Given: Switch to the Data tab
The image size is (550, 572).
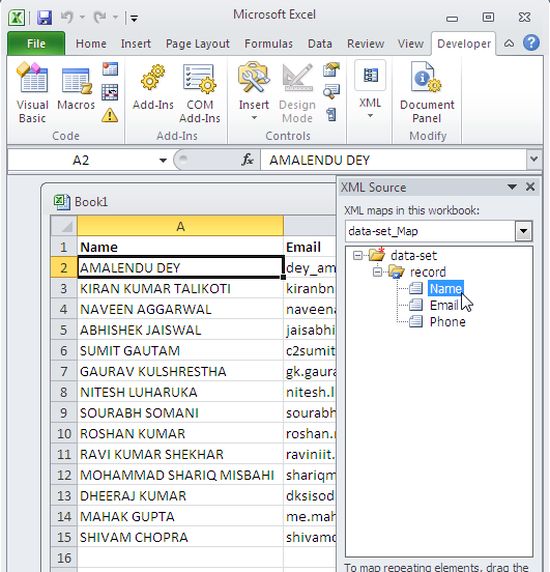Looking at the screenshot, I should (x=320, y=43).
